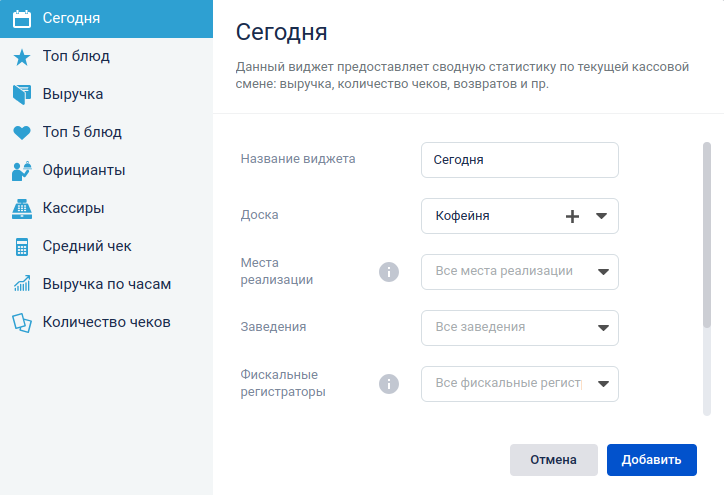Click the chart icon for Выручка по часам
Image resolution: width=724 pixels, height=495 pixels.
click(22, 284)
